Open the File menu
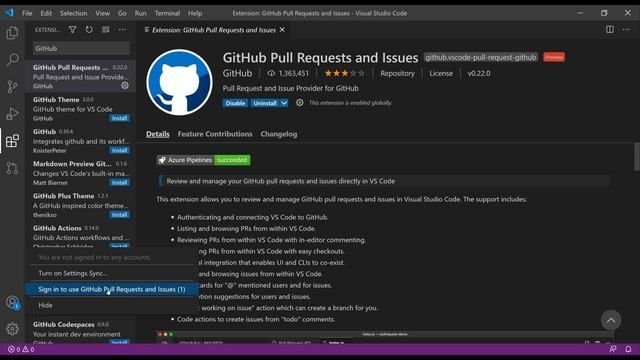Image resolution: width=640 pixels, height=360 pixels. click(x=27, y=13)
